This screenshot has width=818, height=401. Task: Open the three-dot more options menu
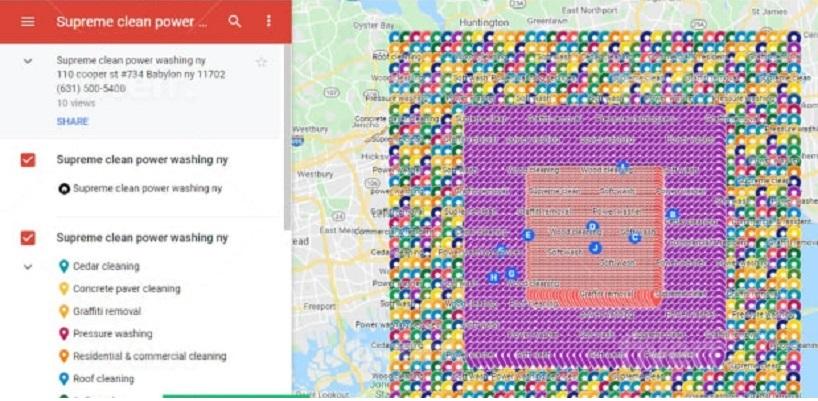click(x=269, y=21)
